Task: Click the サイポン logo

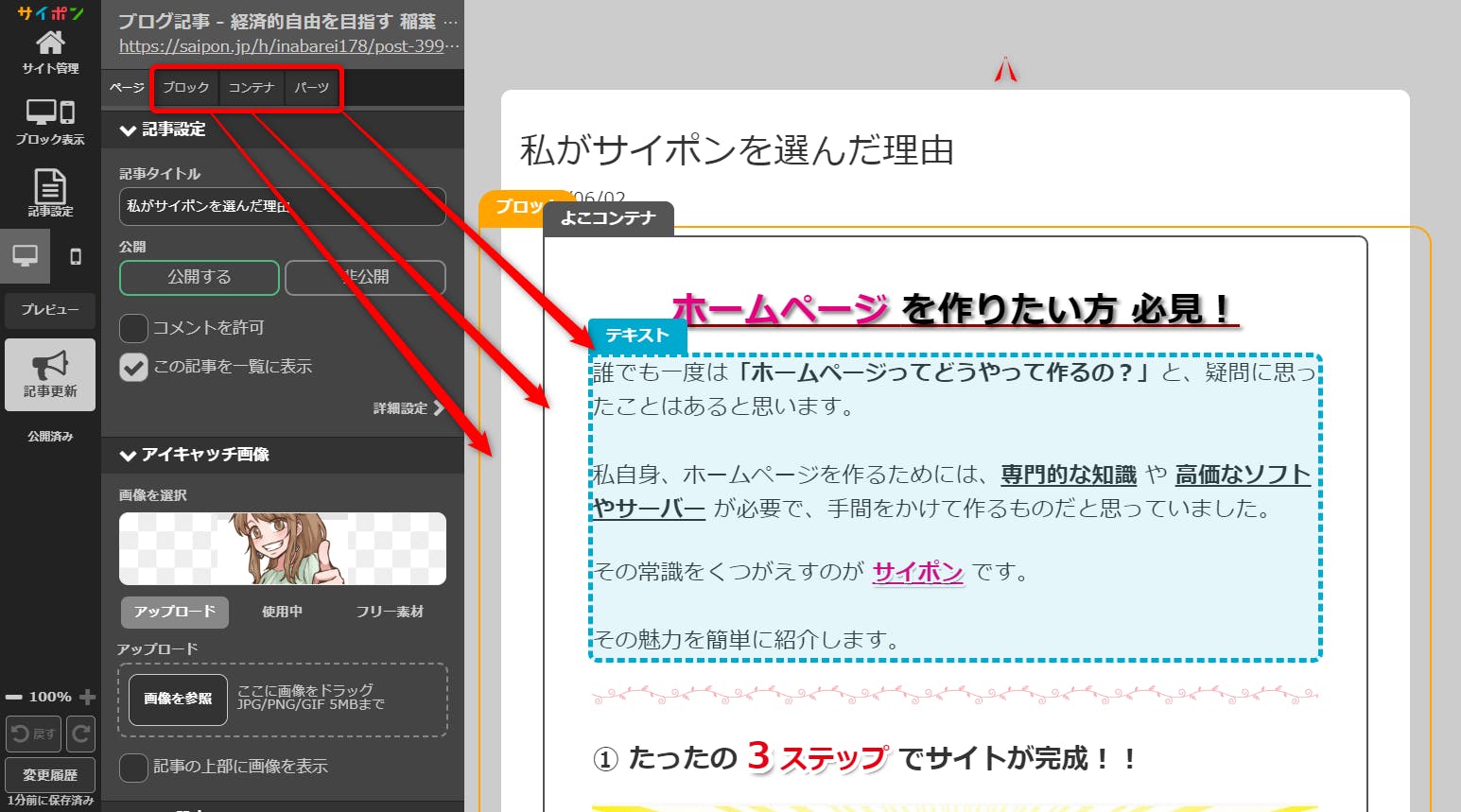Action: click(x=50, y=12)
